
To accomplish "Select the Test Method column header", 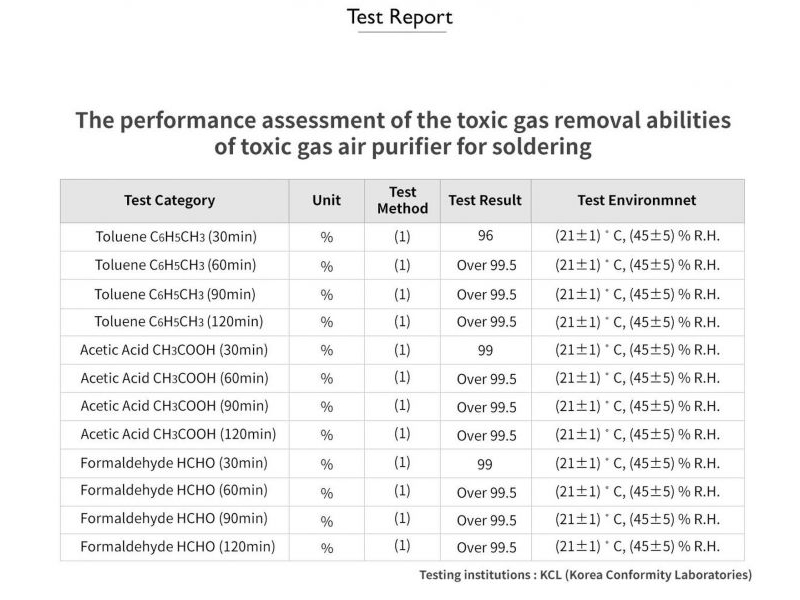I will [x=403, y=200].
